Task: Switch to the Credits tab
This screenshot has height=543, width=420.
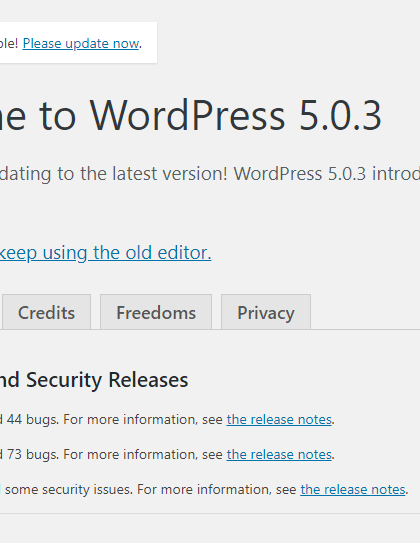Action: tap(46, 312)
